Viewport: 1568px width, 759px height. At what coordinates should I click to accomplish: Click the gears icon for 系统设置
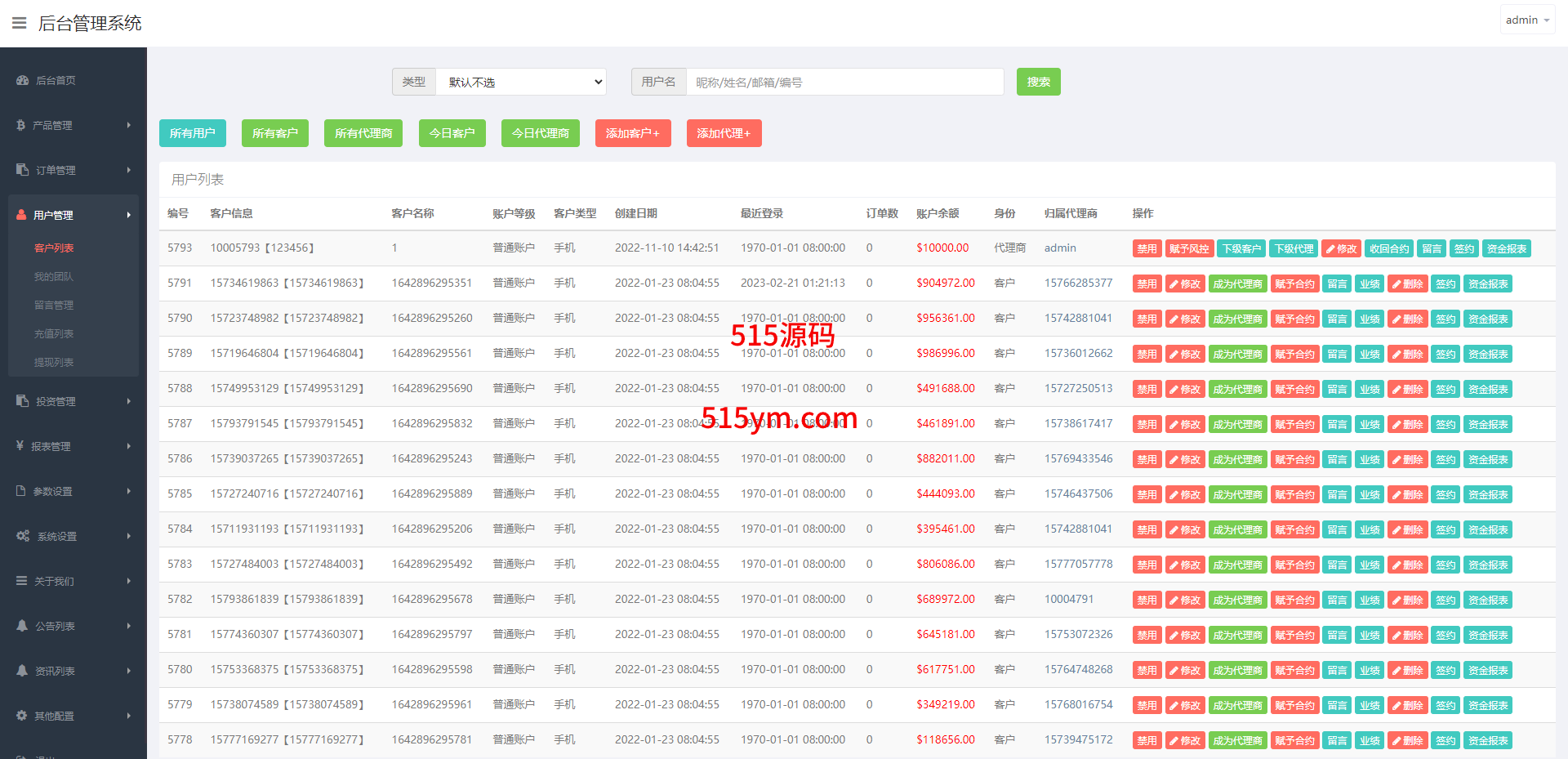[23, 536]
